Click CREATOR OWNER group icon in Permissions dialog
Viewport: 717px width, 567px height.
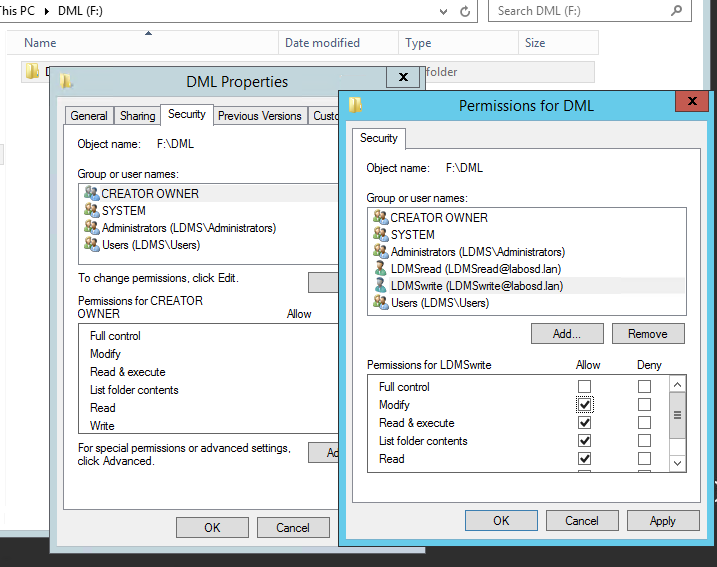pyautogui.click(x=380, y=218)
